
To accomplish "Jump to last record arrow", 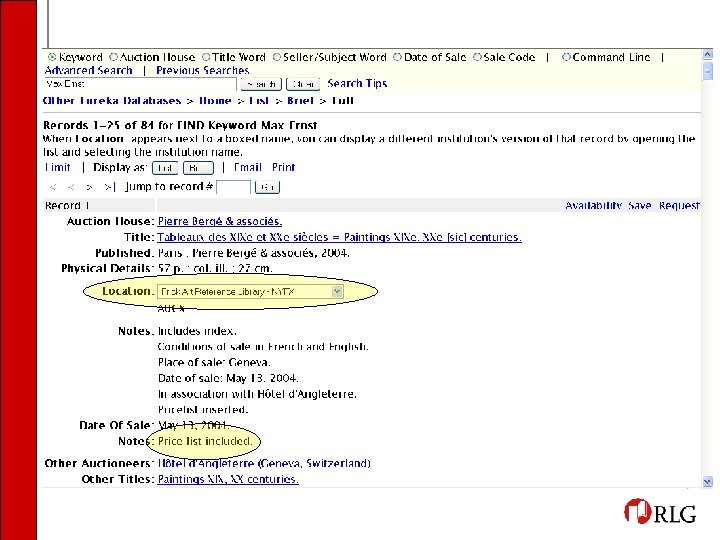I will [109, 187].
